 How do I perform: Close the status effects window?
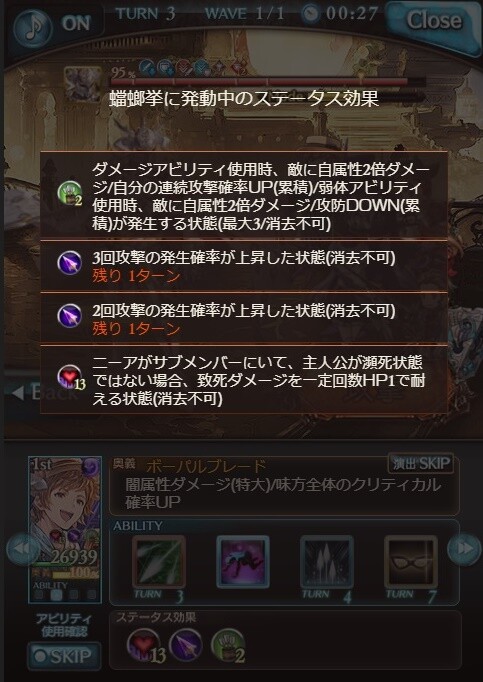433,23
